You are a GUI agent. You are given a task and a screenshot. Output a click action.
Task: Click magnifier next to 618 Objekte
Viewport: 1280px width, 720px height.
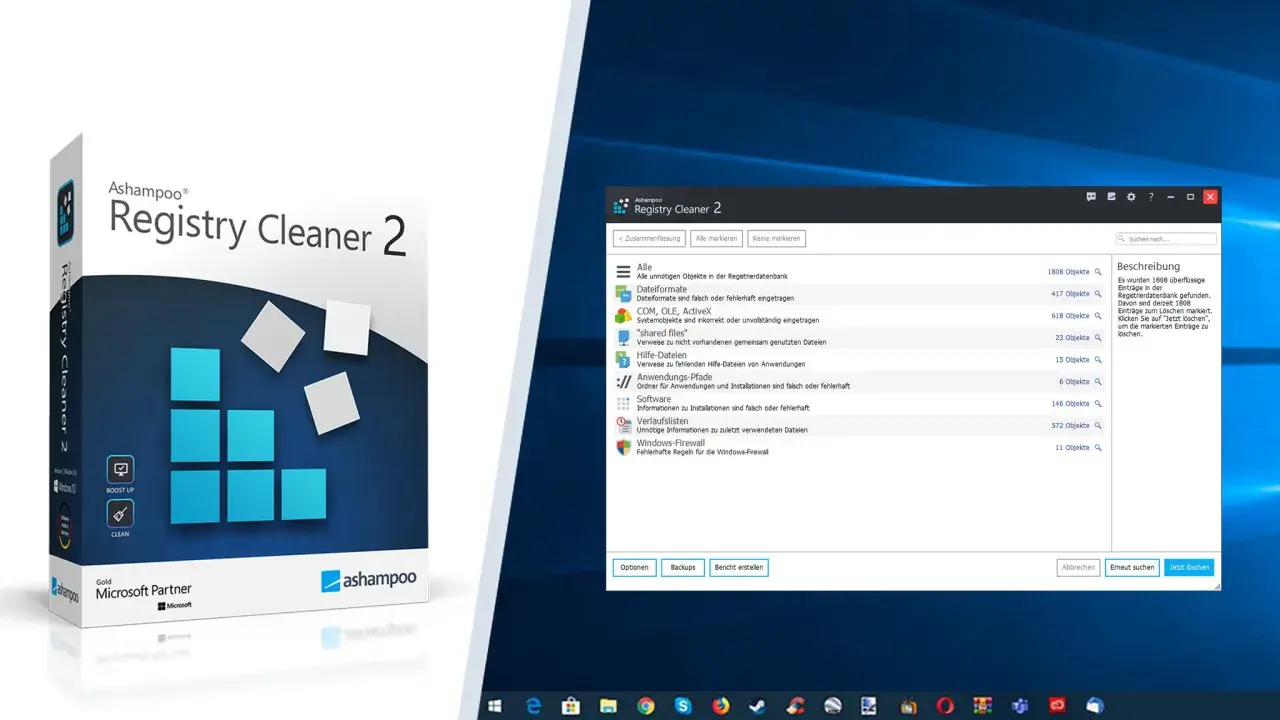point(1098,316)
